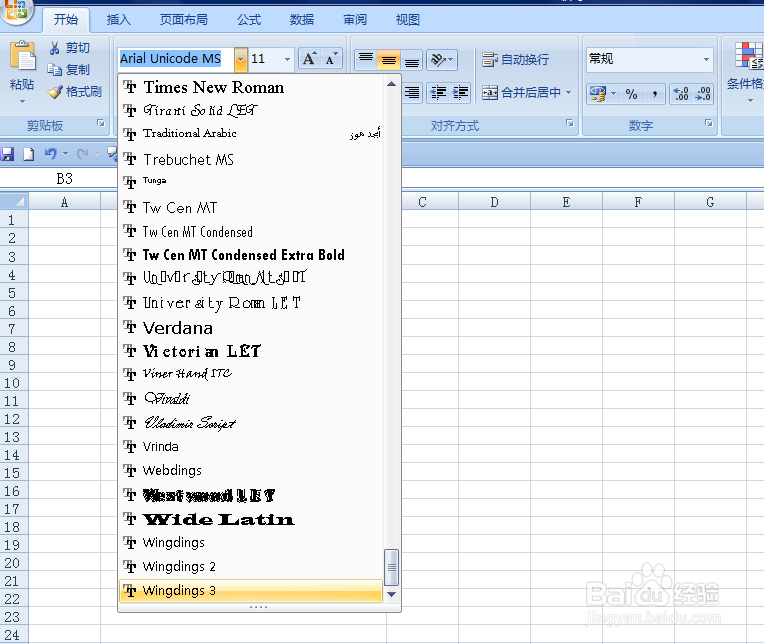Switch to 页面布局 tab
The width and height of the screenshot is (764, 644).
(184, 19)
